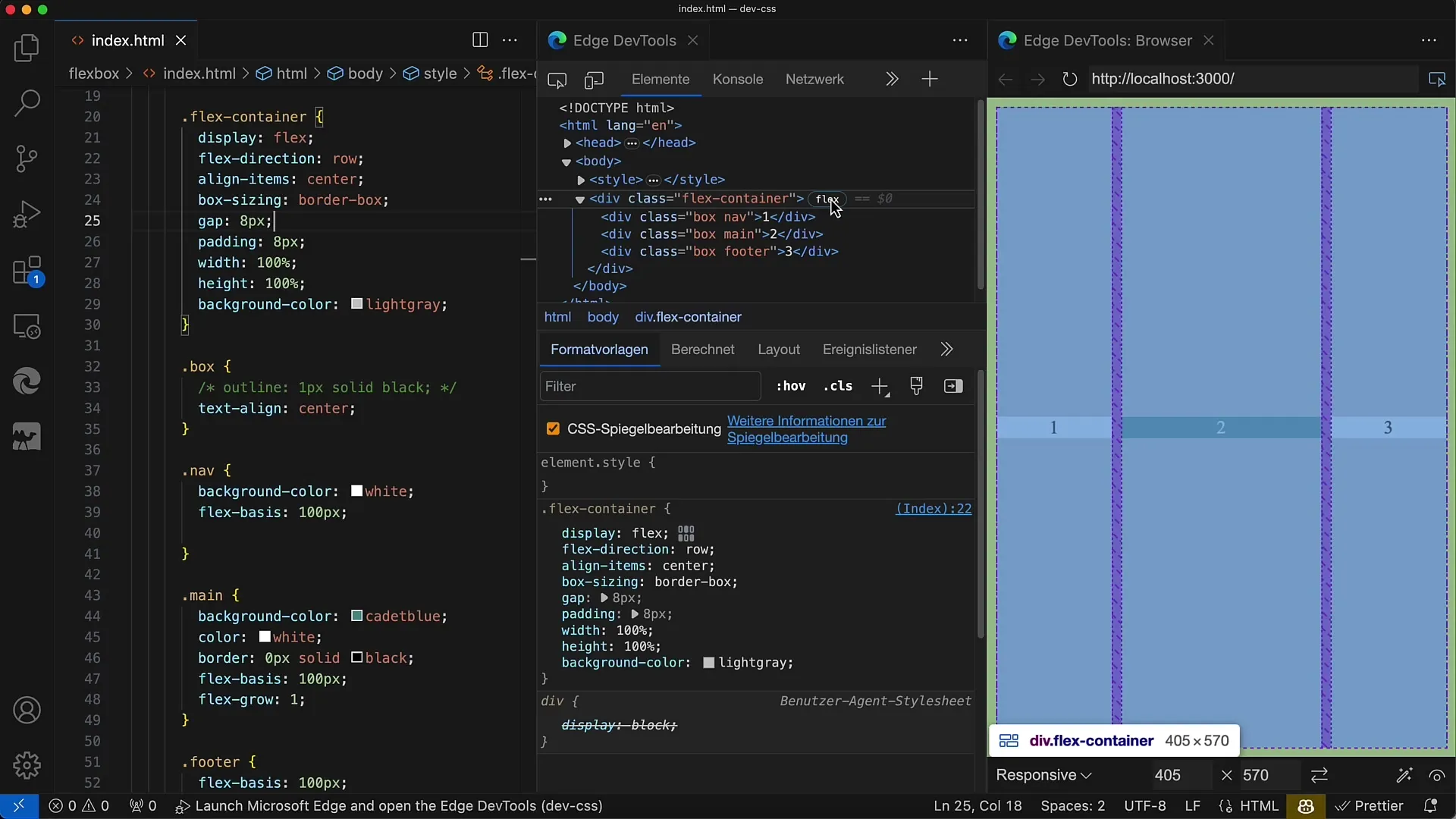
Task: Go forward in Edge DevTools browser
Action: pos(1037,79)
